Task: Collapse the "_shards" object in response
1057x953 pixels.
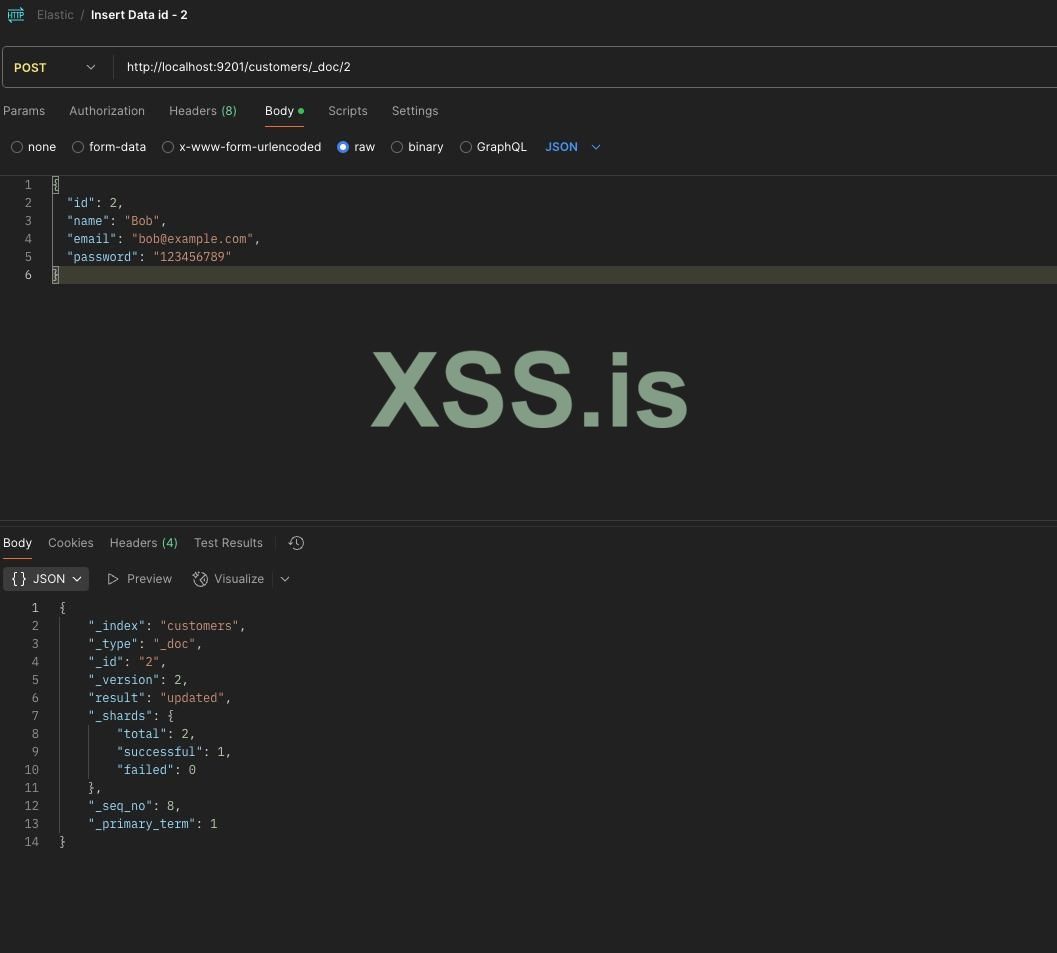Action: click(131, 716)
